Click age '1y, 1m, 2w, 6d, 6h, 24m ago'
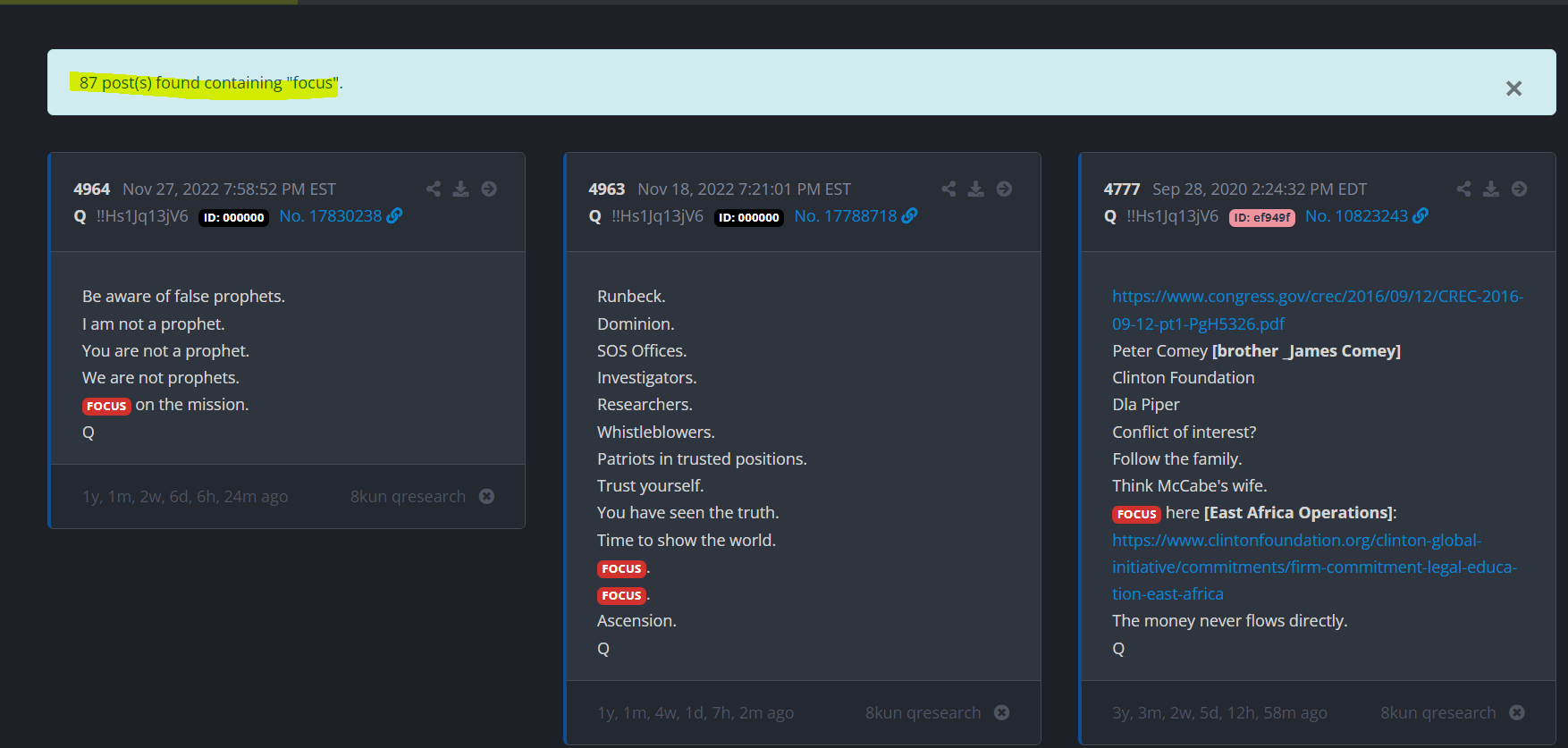Screen dimensions: 1568x748 pyautogui.click(x=185, y=496)
